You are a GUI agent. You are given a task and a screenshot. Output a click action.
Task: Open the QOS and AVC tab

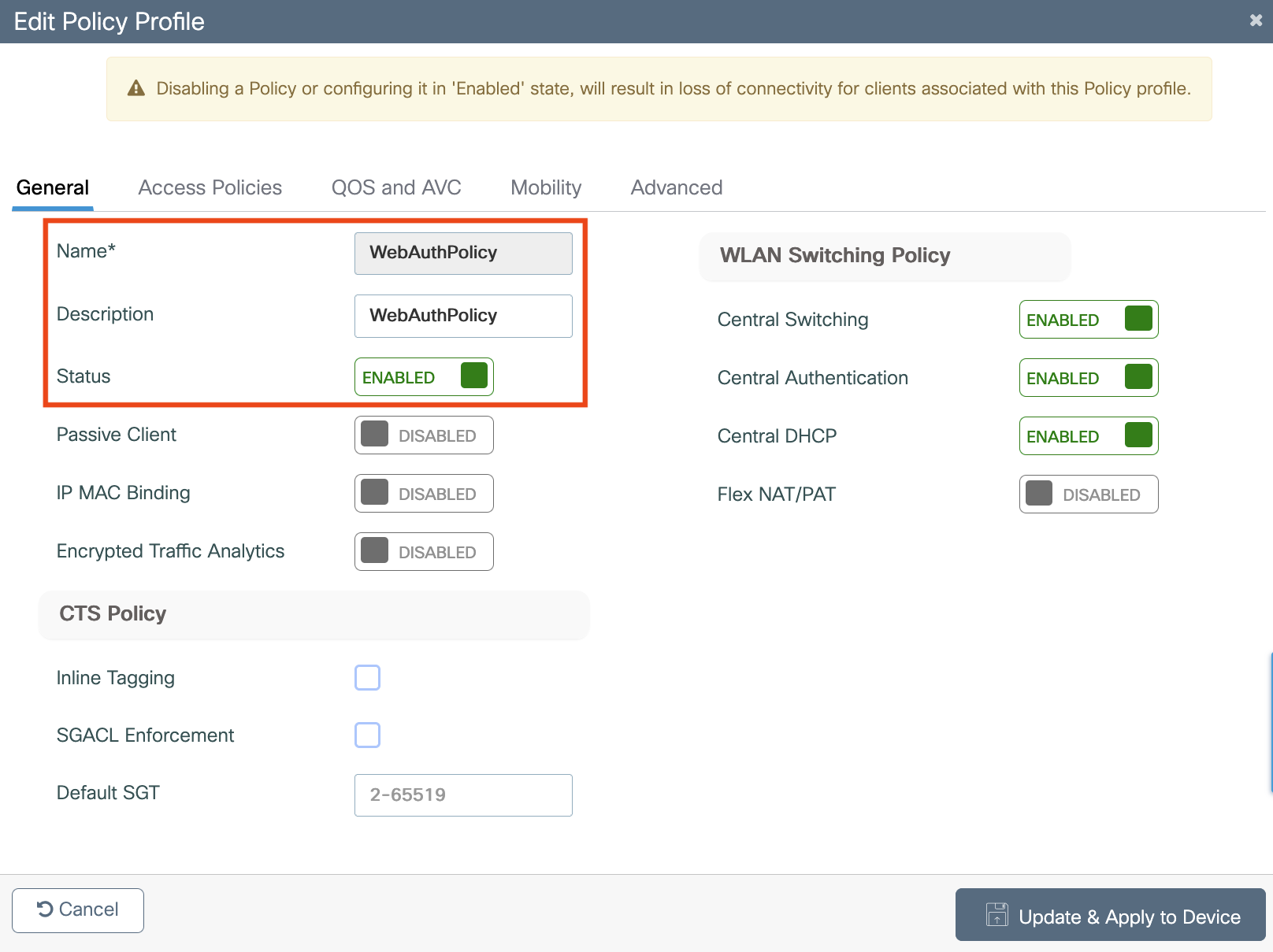coord(395,187)
